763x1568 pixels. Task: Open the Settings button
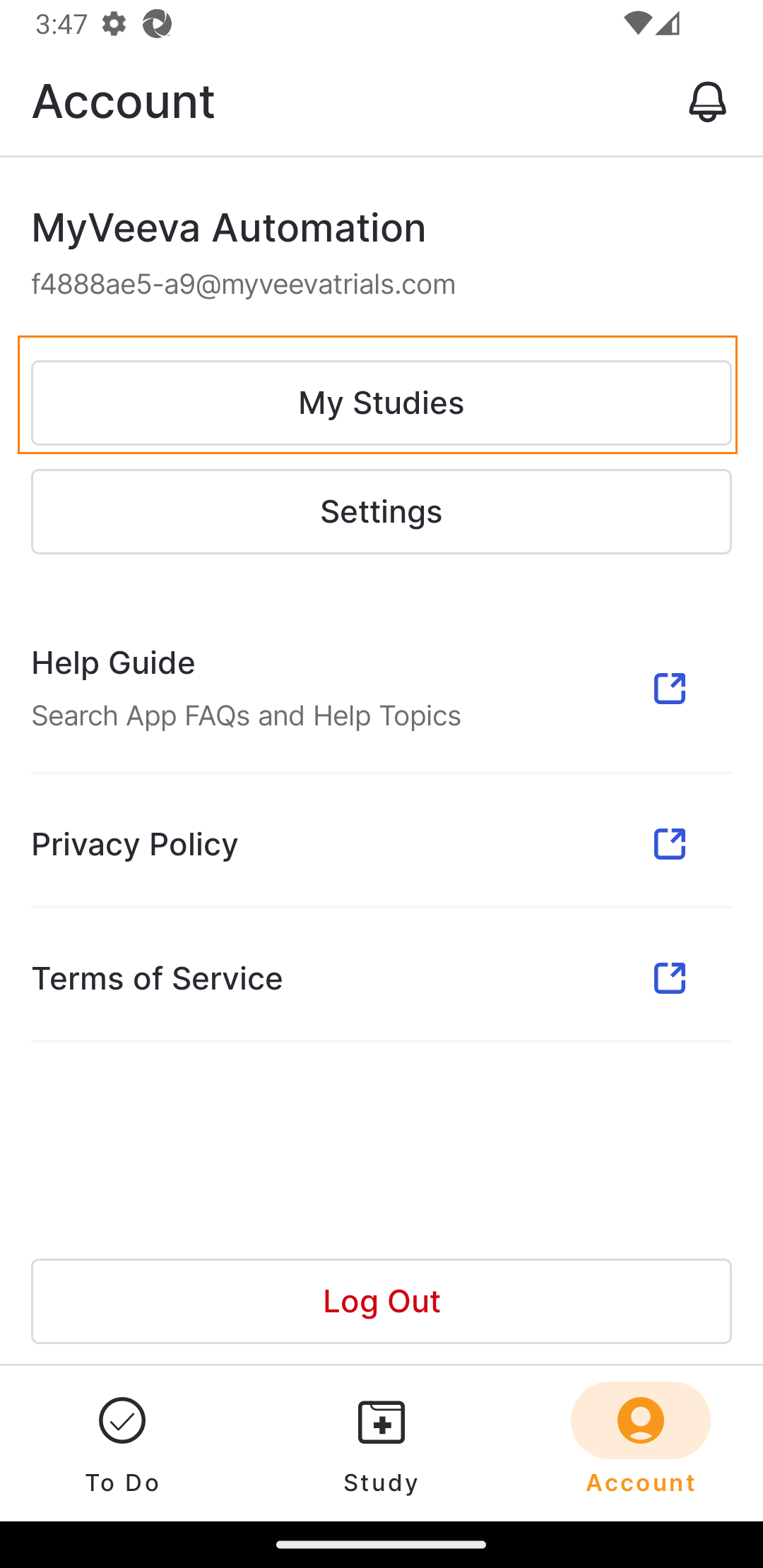point(381,512)
